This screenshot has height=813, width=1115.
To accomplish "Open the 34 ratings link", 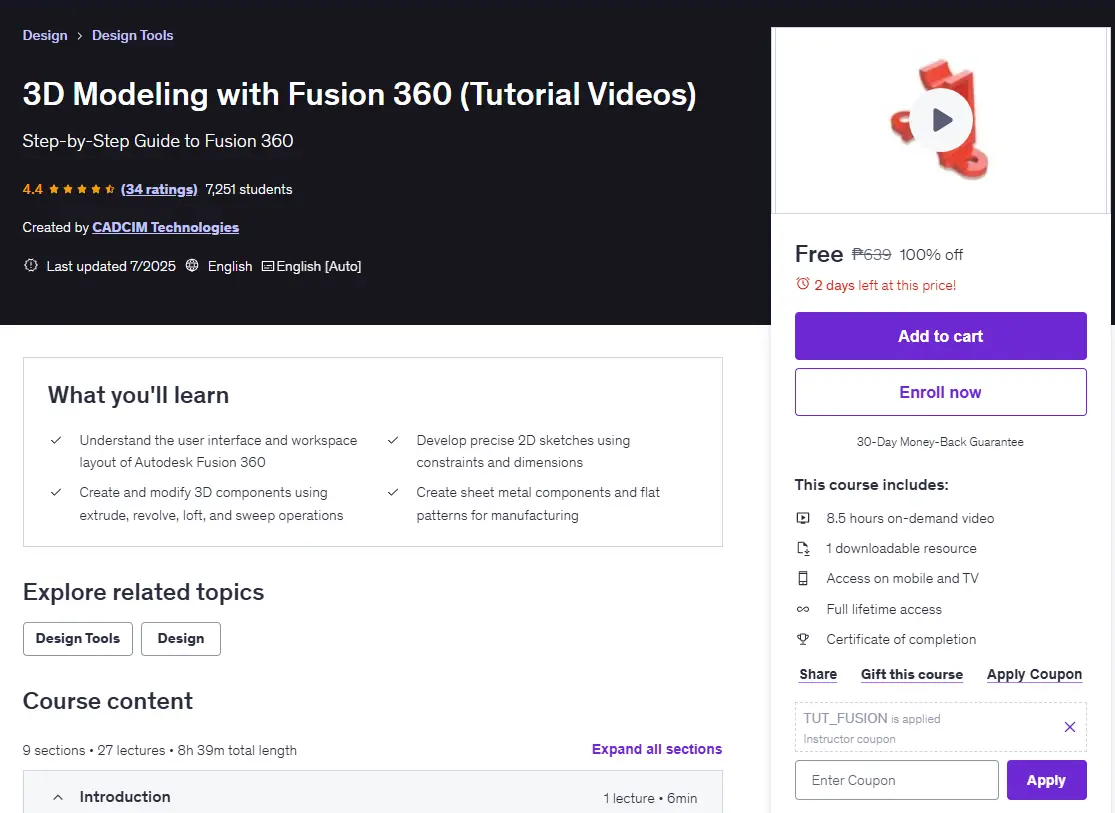I will (x=159, y=189).
